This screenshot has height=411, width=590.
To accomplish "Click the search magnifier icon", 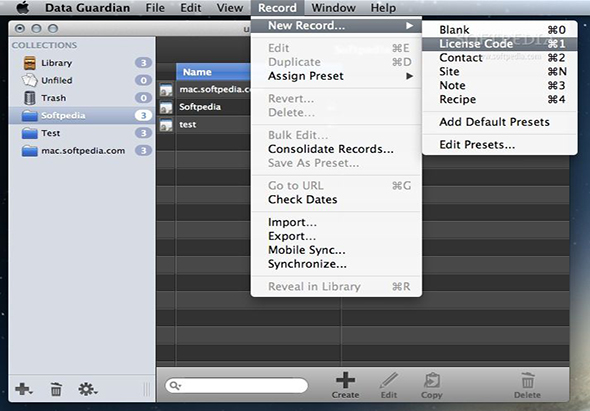I will [175, 385].
